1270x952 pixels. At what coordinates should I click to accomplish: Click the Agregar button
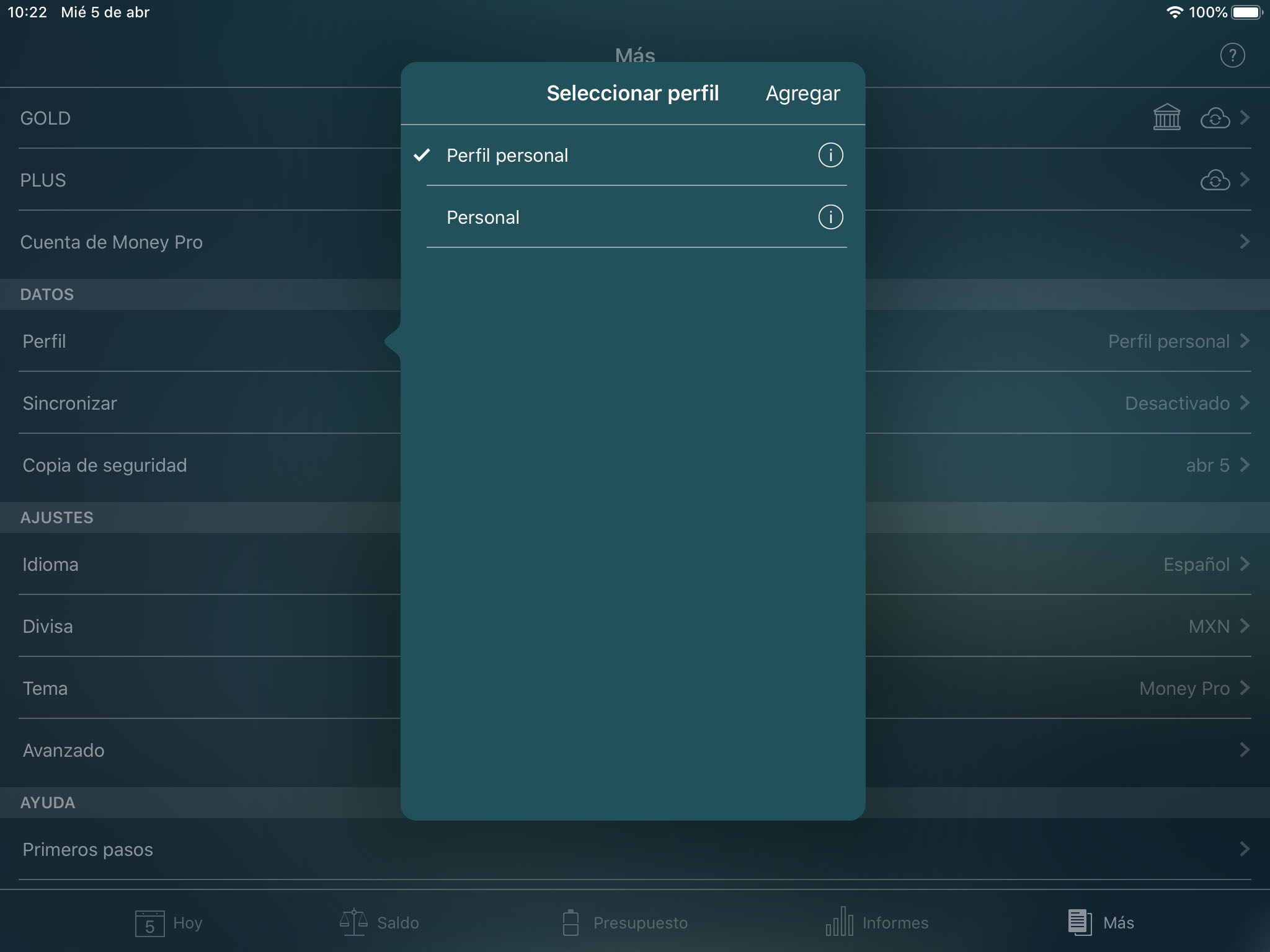(x=802, y=93)
